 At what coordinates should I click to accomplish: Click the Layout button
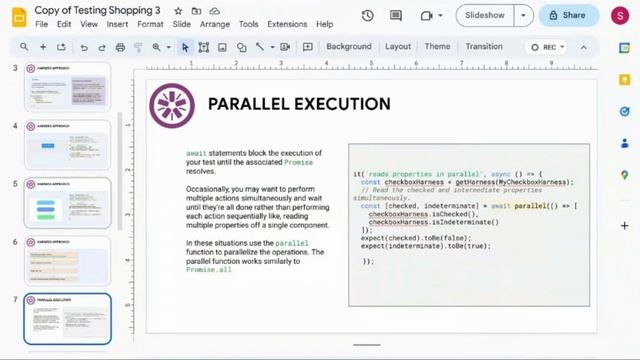pyautogui.click(x=398, y=47)
